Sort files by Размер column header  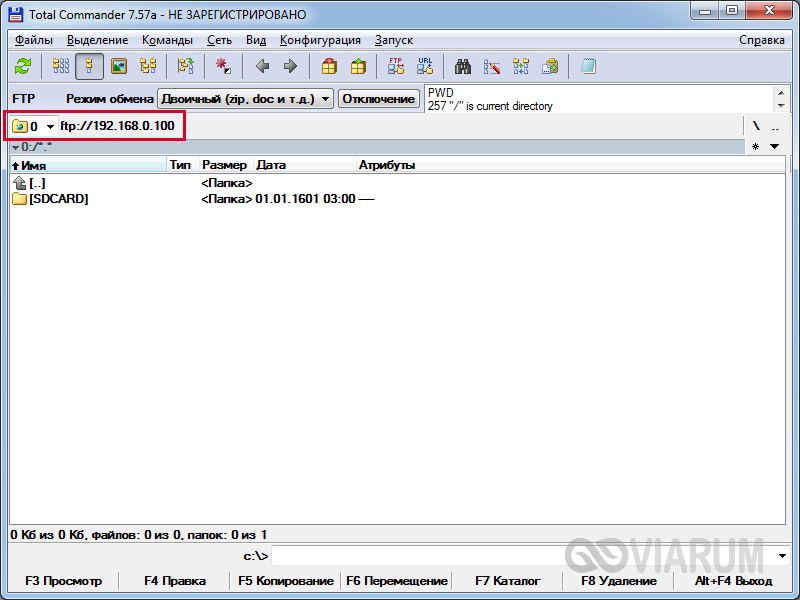point(226,165)
